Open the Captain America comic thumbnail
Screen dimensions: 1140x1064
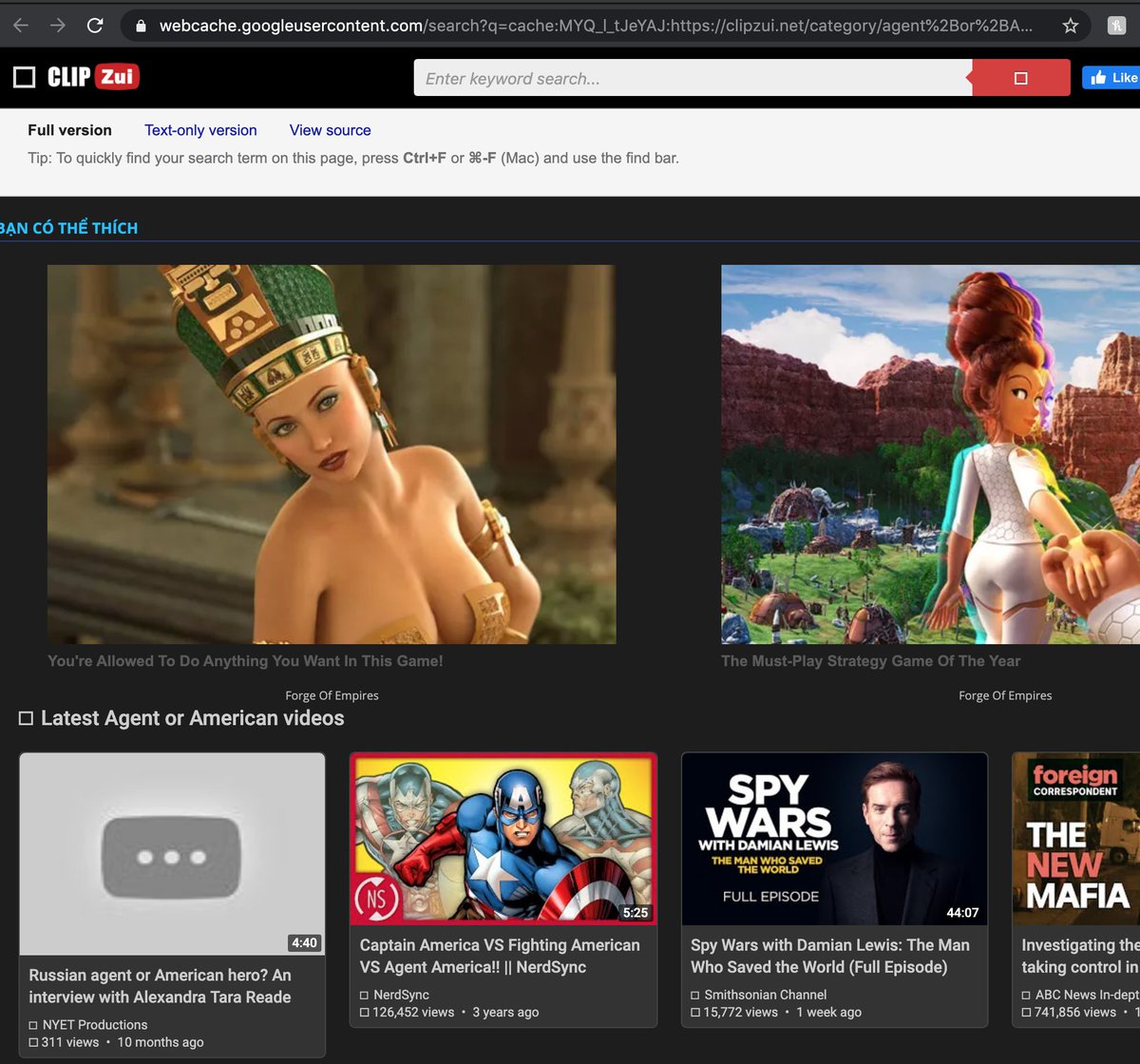[503, 839]
